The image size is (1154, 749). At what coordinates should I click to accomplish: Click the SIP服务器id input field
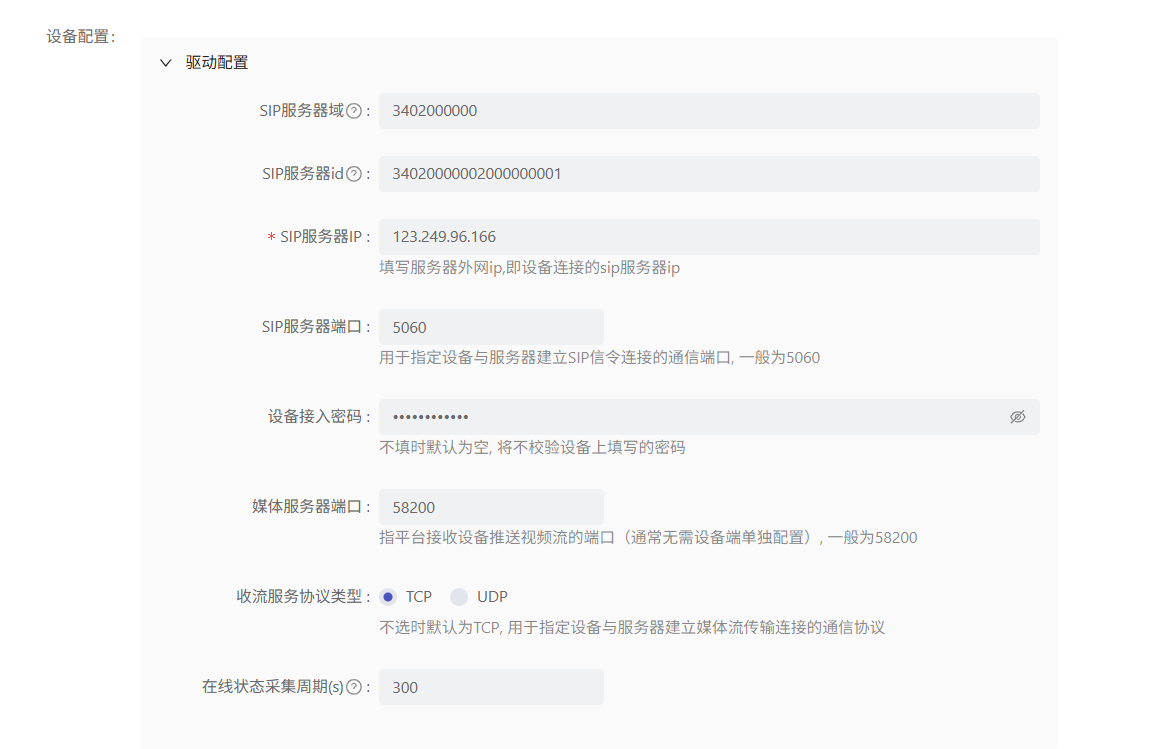pos(708,174)
